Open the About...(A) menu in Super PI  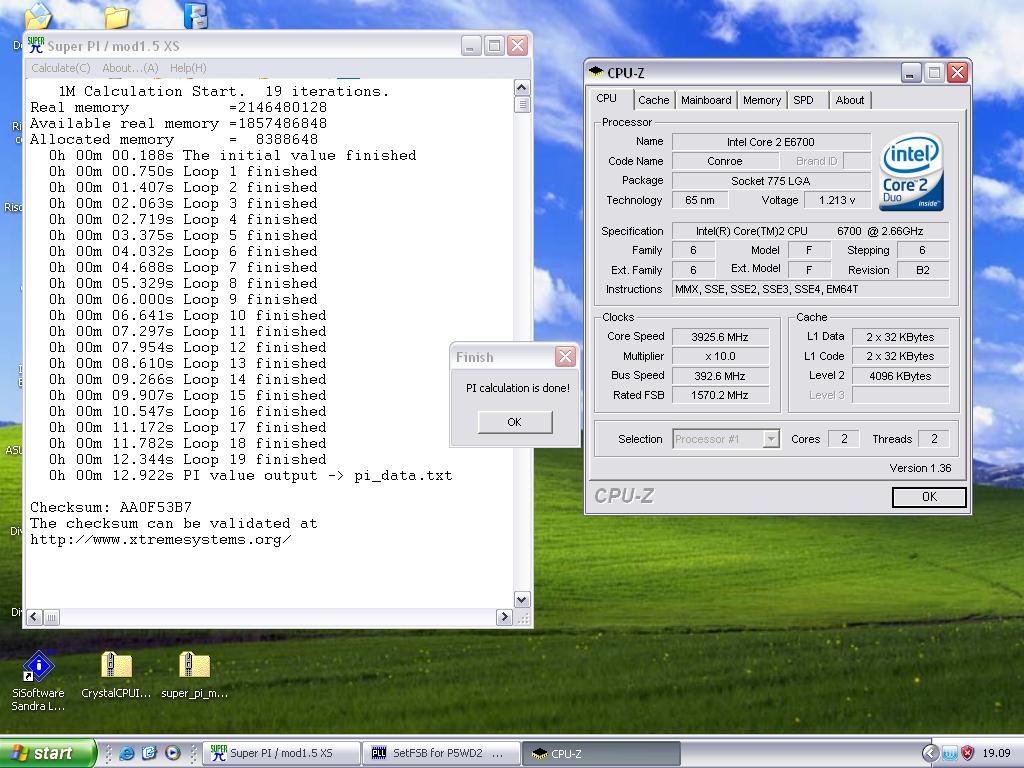[x=130, y=68]
